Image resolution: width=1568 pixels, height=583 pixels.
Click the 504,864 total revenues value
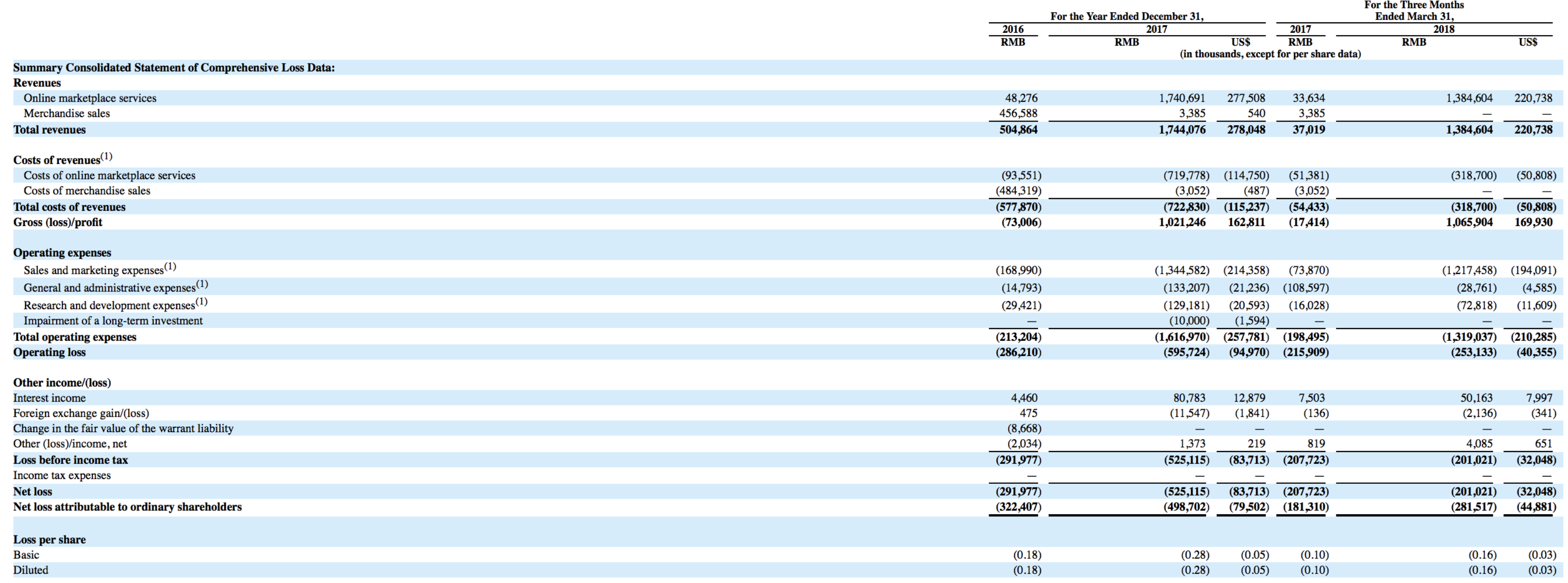click(x=1019, y=130)
